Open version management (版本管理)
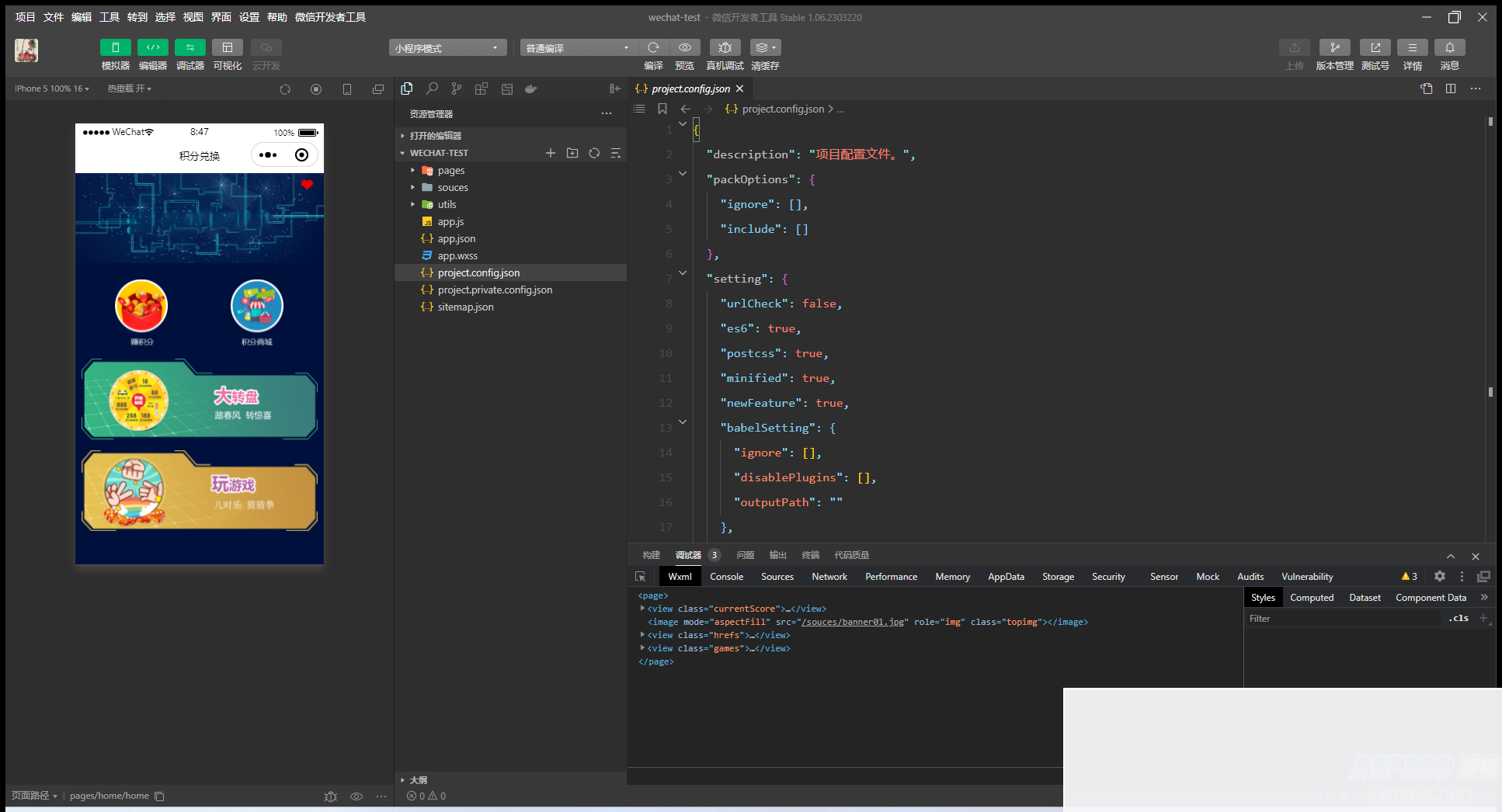The height and width of the screenshot is (812, 1502). tap(1334, 48)
